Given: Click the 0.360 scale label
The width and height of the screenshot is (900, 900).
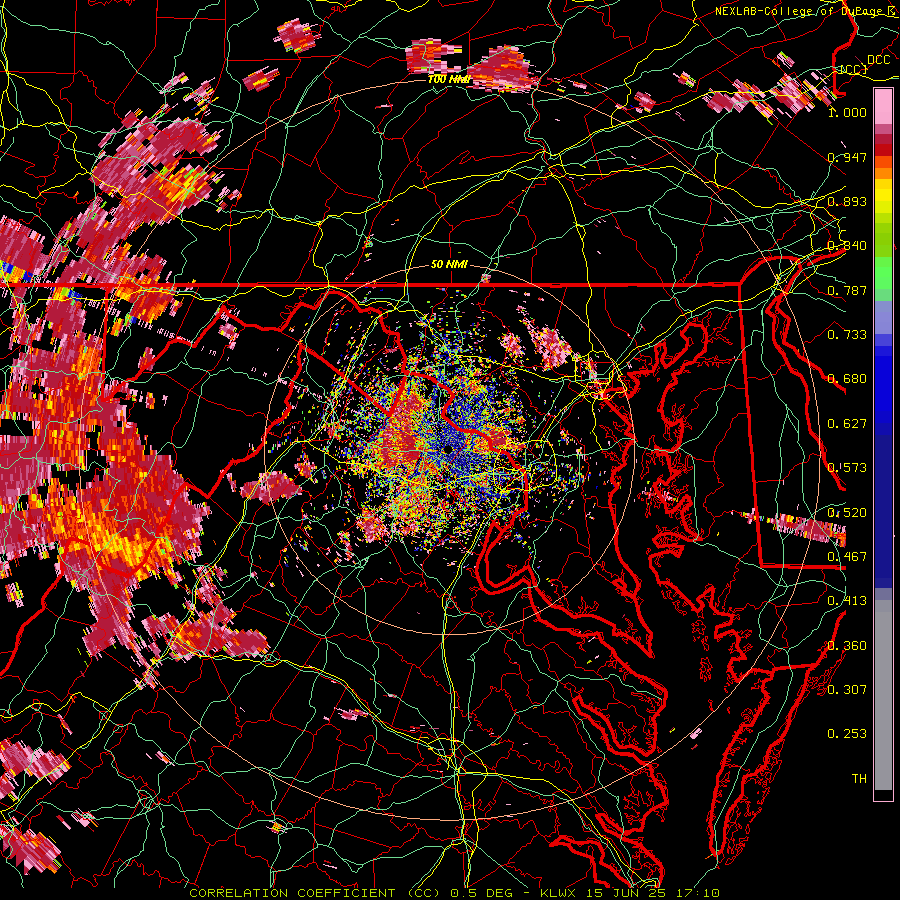Looking at the screenshot, I should (847, 645).
